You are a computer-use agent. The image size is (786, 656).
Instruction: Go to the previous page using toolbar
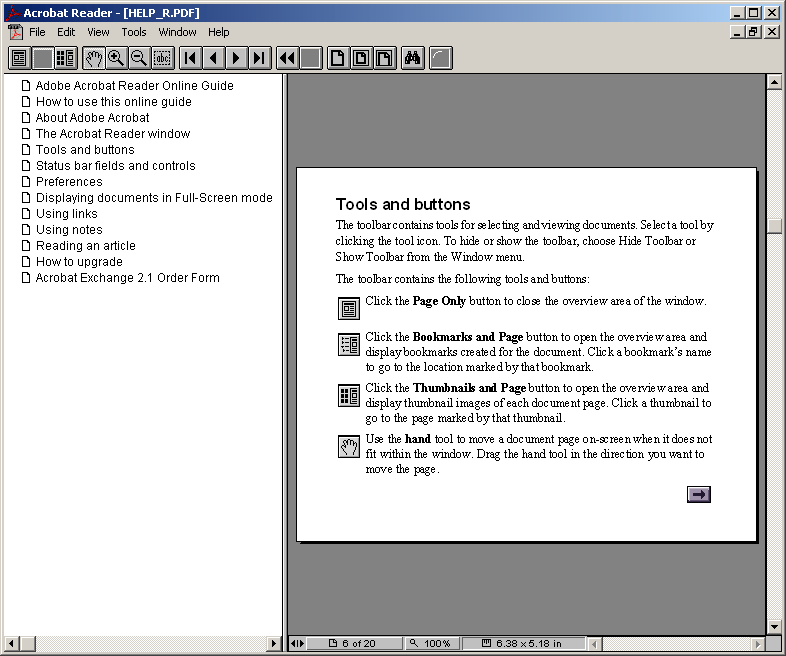pos(214,58)
